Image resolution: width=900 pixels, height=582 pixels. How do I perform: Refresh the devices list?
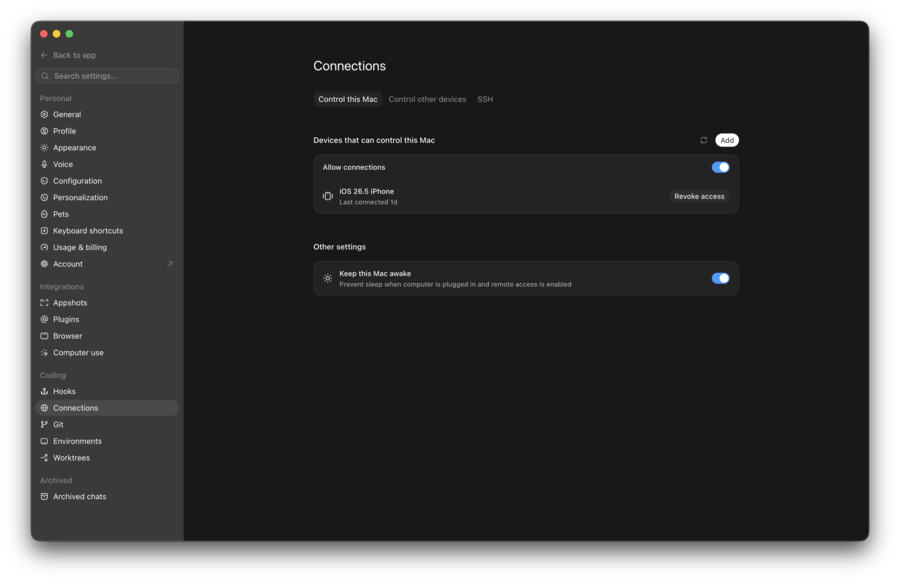pyautogui.click(x=704, y=140)
